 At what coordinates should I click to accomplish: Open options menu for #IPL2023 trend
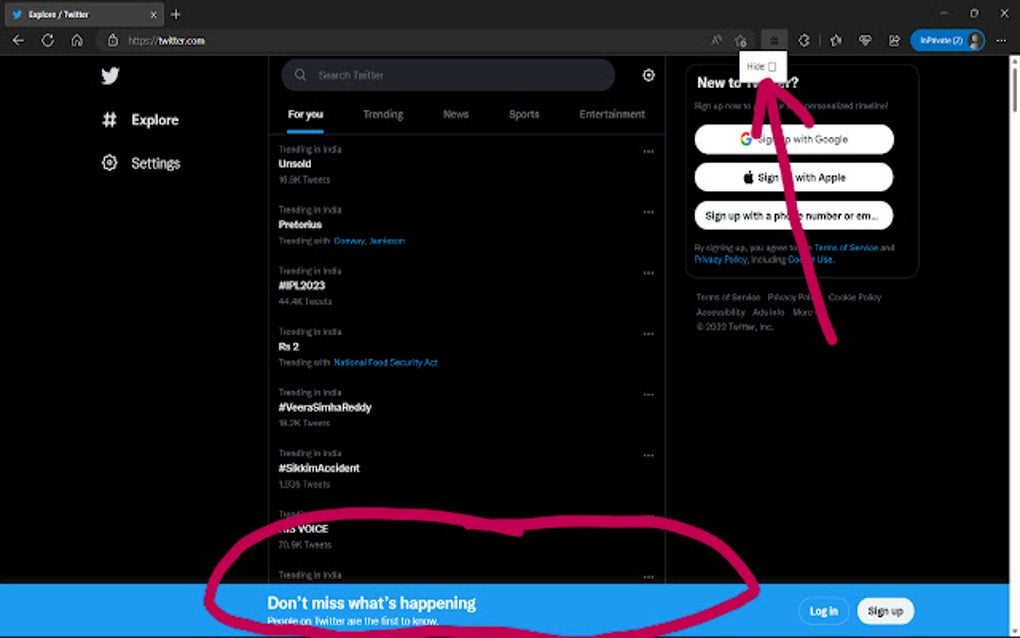(648, 273)
